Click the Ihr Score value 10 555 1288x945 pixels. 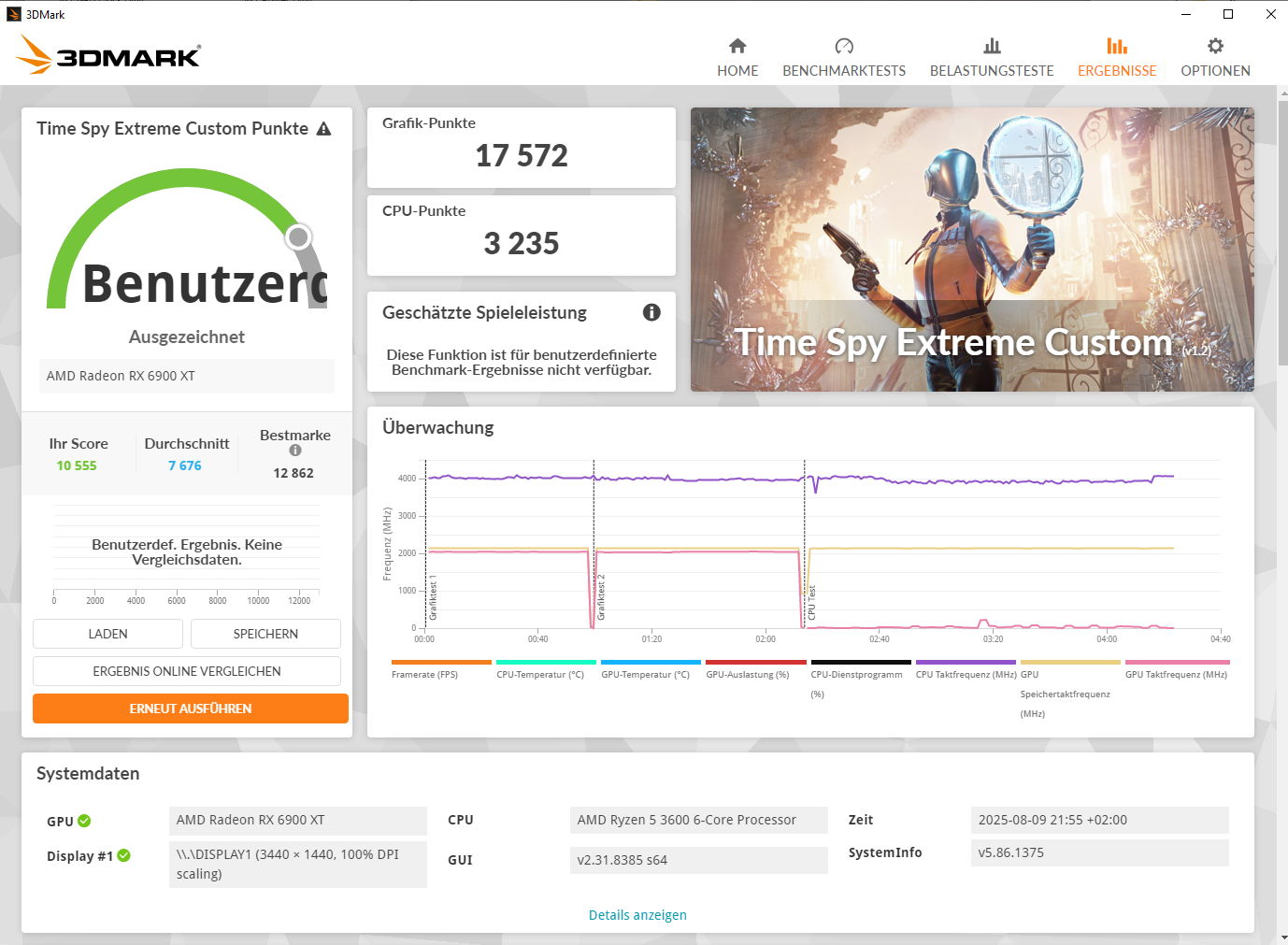point(77,465)
